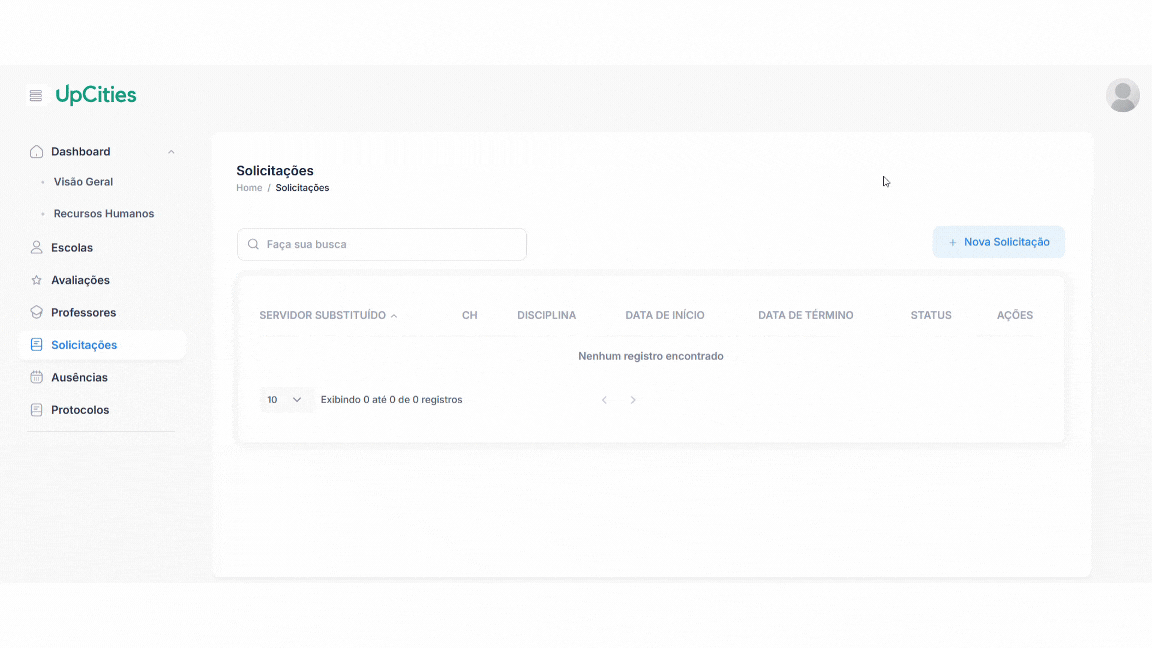The image size is (1152, 648).
Task: Click the magnifier icon in search box
Action: click(x=253, y=244)
